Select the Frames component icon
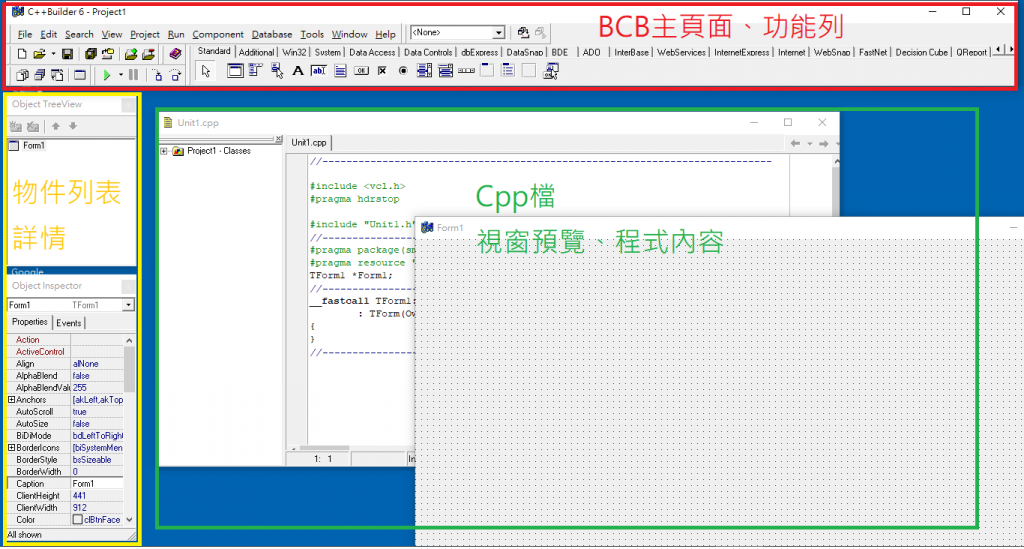 coord(234,71)
